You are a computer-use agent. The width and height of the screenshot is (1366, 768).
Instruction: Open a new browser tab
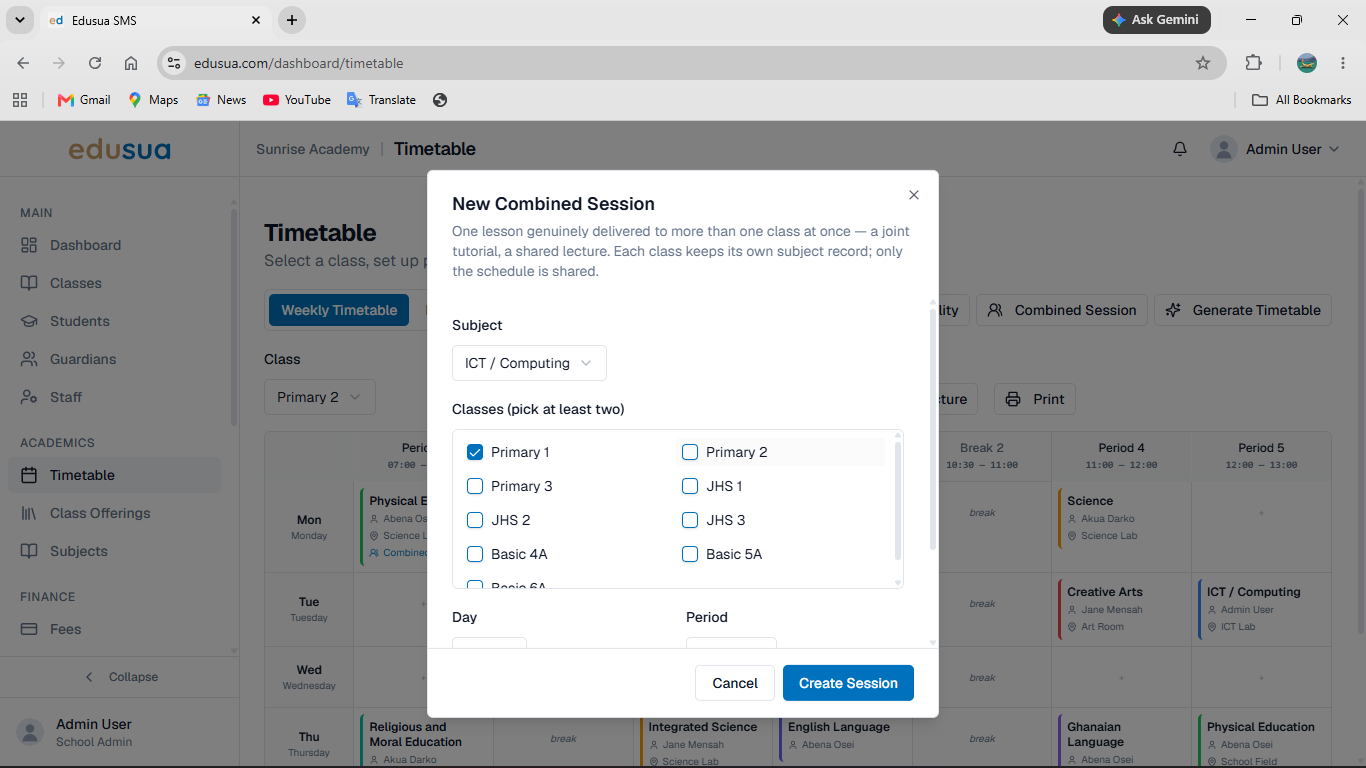[291, 20]
